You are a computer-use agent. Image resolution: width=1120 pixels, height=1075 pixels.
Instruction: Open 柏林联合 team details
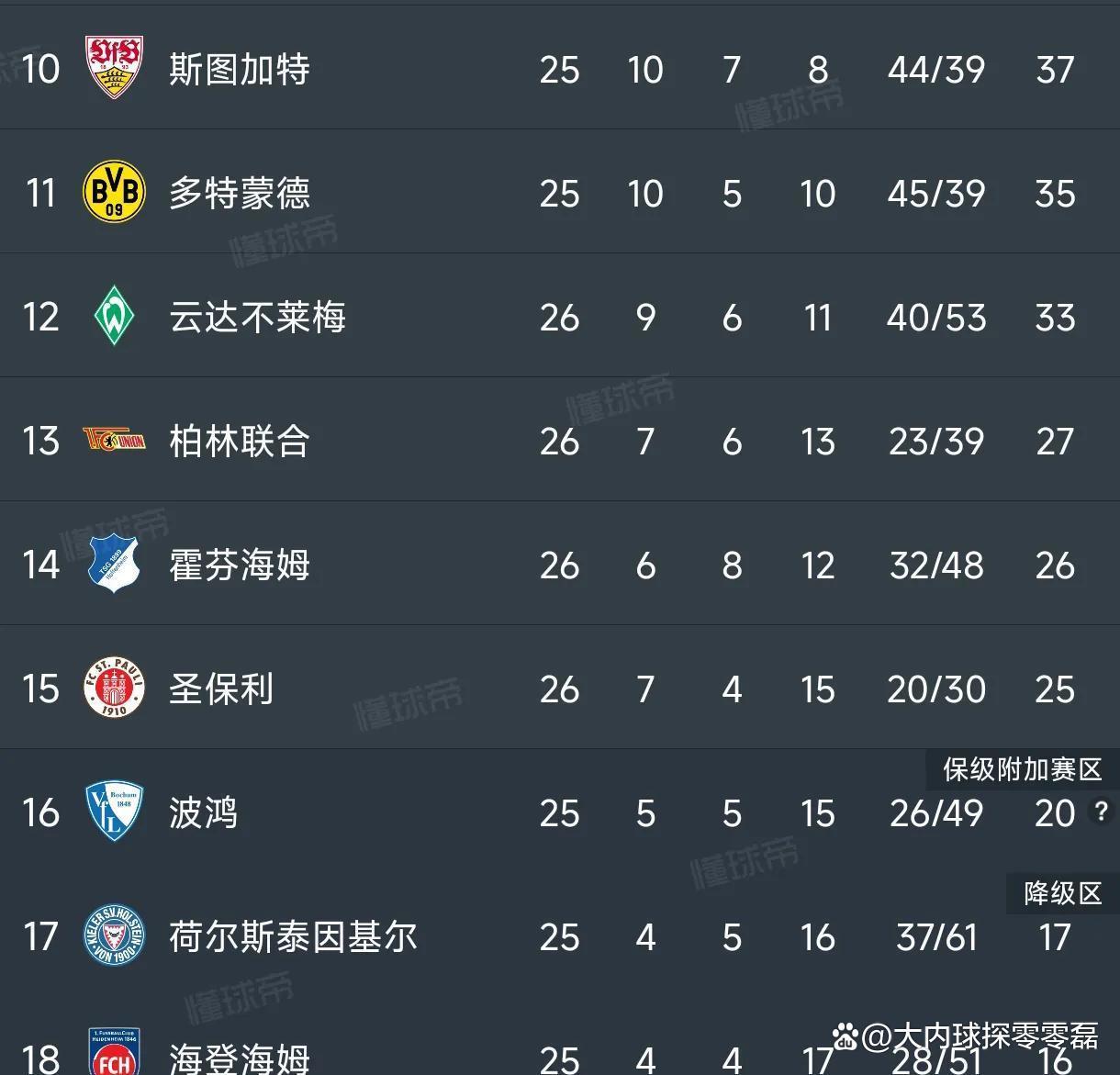tap(240, 442)
